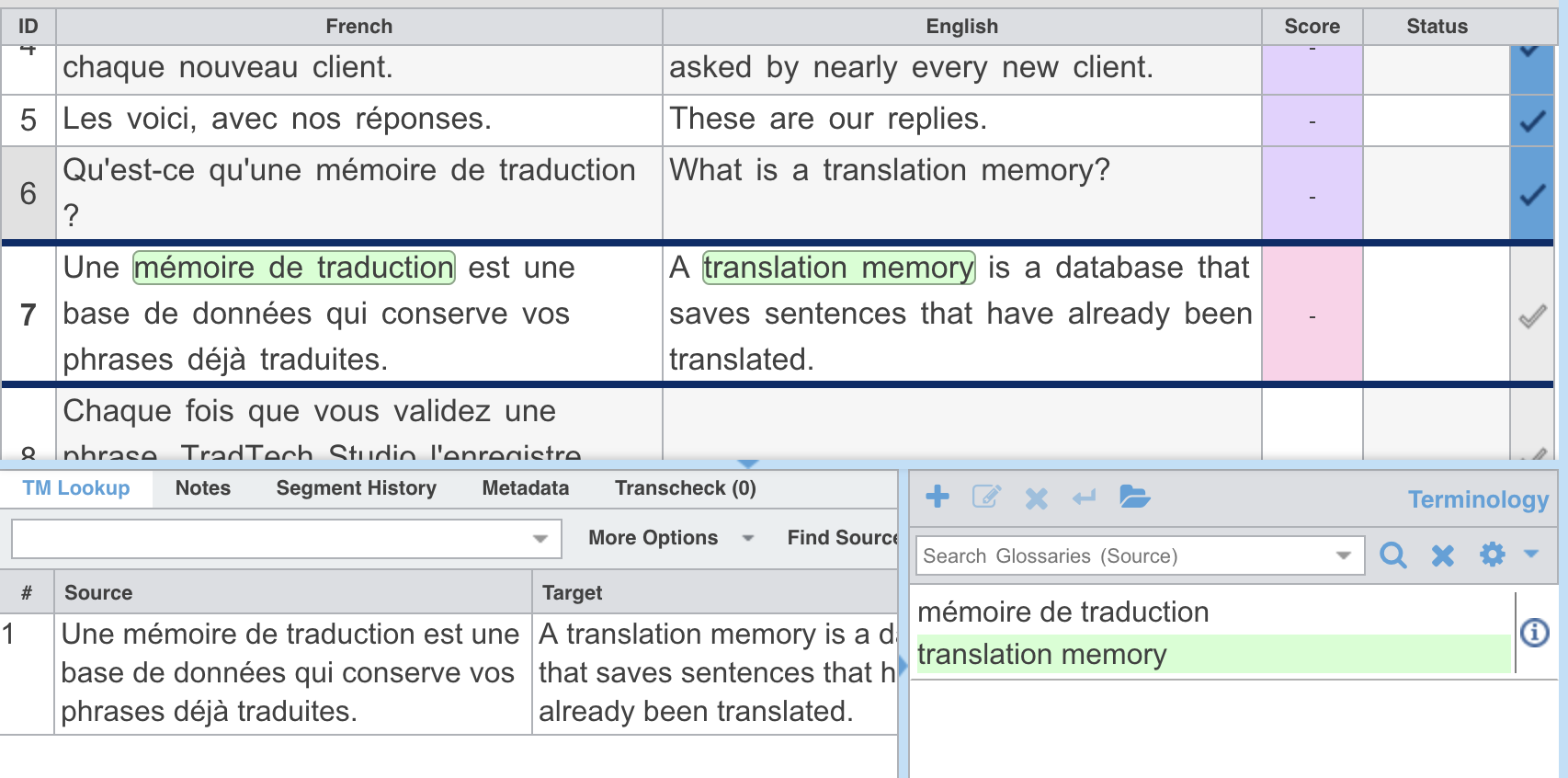The image size is (1568, 778).
Task: Edit selected term with pencil icon
Action: (x=986, y=498)
